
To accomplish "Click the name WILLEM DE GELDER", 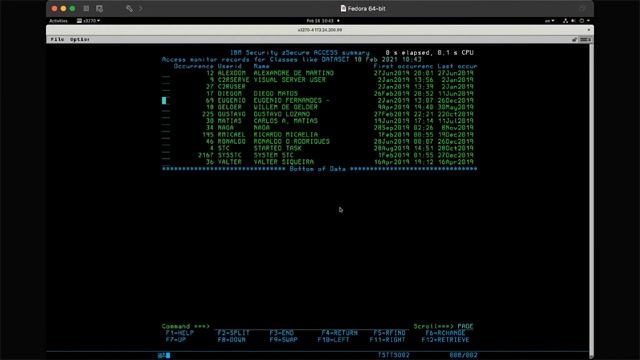I will point(285,107).
